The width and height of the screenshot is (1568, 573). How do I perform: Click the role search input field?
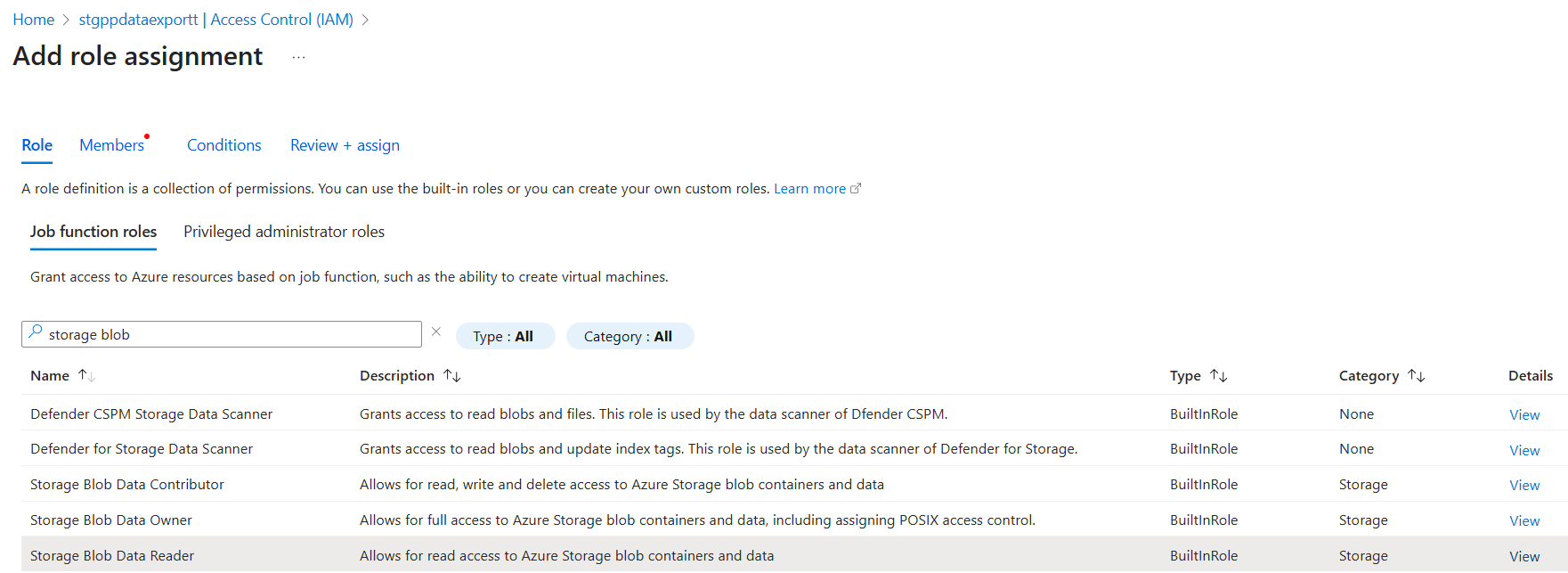click(x=232, y=334)
